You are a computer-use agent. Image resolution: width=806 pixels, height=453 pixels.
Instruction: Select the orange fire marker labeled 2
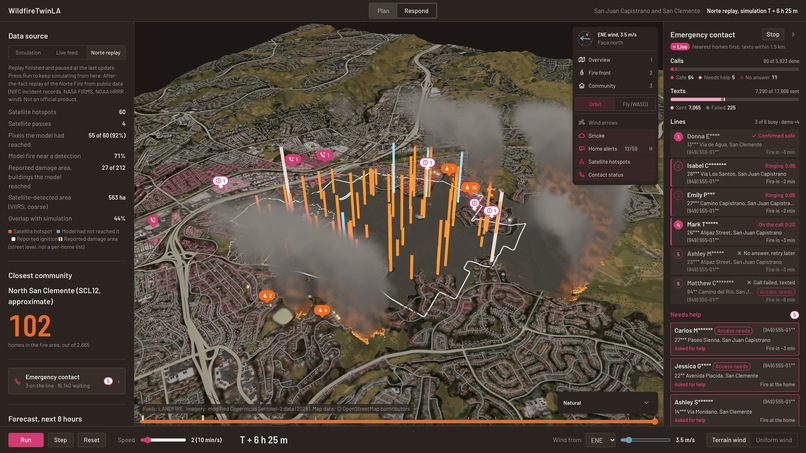(x=267, y=296)
